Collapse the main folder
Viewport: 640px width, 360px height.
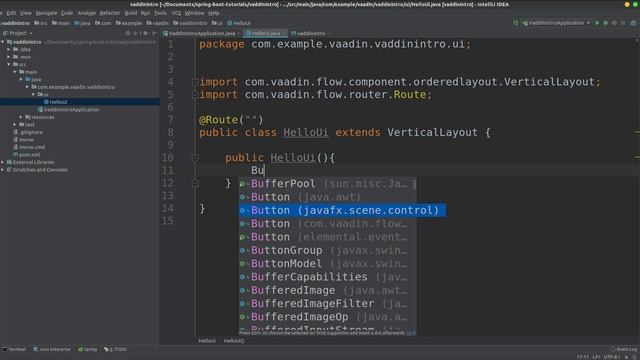(x=15, y=72)
